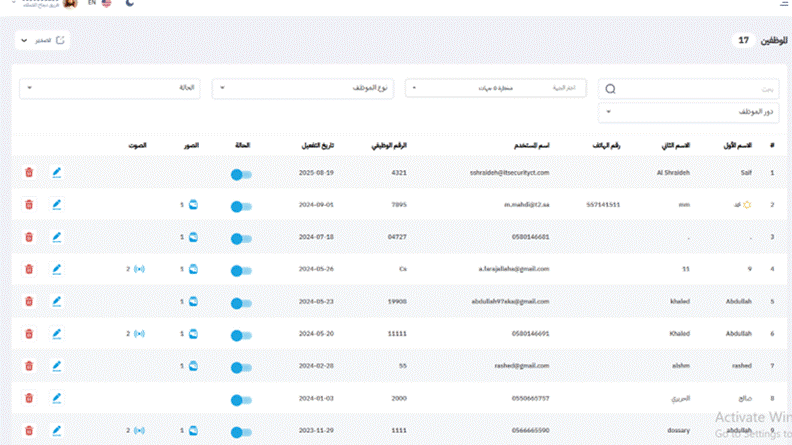Screen dimensions: 792x445
Task: Select date 2024-07-18 cell
Action: pyautogui.click(x=316, y=237)
